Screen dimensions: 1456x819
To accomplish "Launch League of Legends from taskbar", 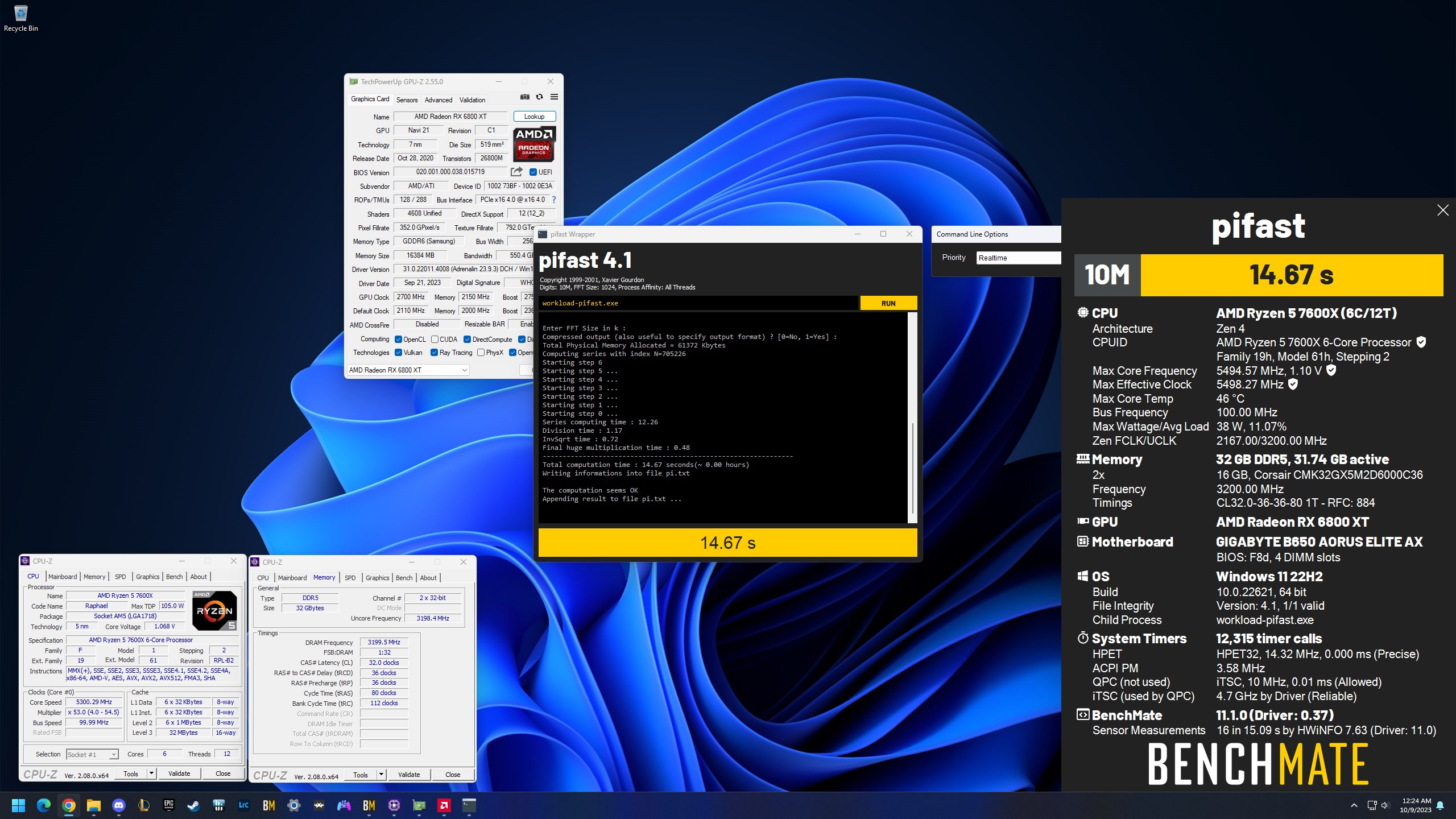I will coord(143,805).
